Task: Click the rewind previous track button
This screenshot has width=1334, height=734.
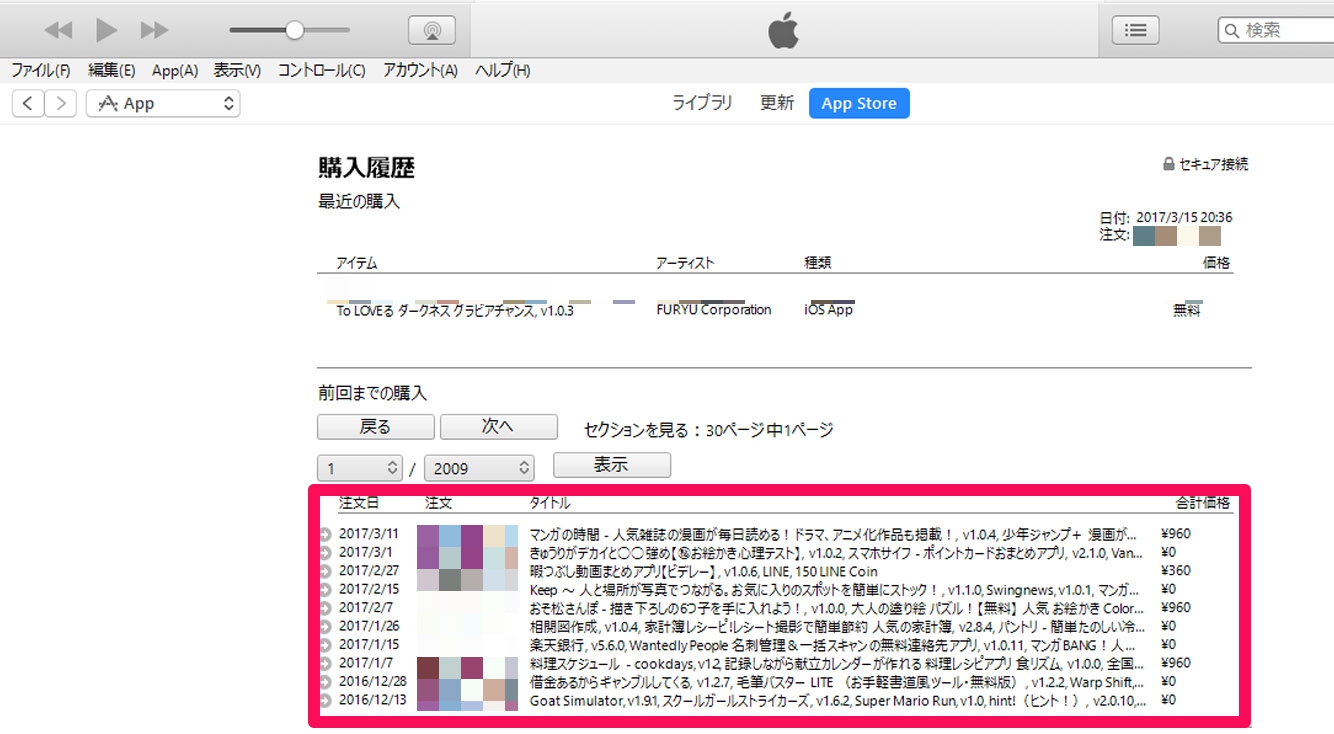Action: [59, 31]
